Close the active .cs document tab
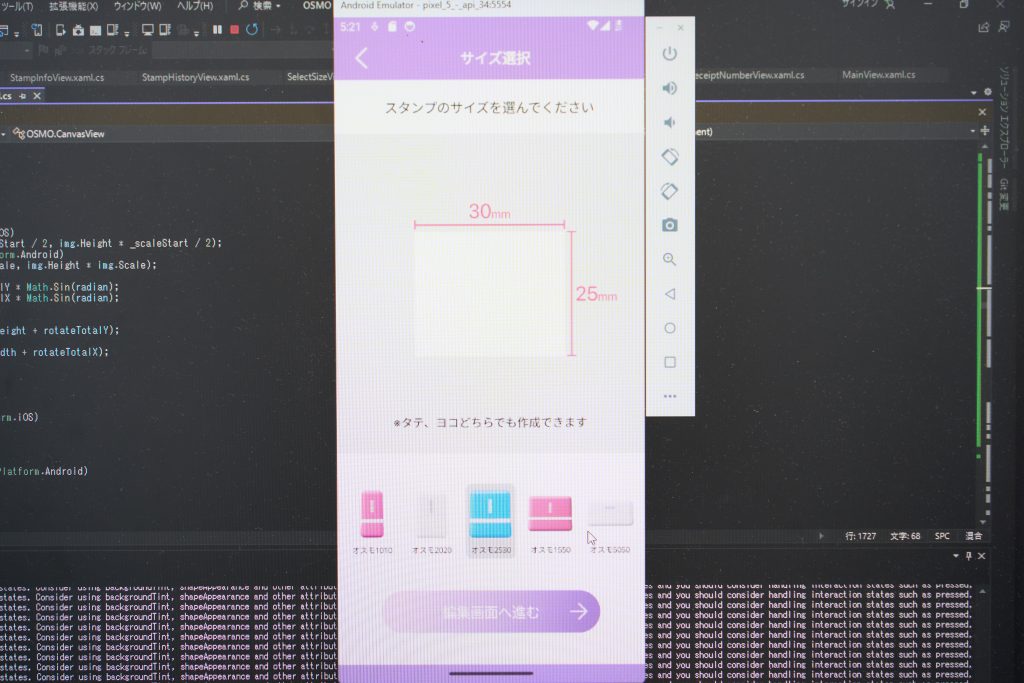Viewport: 1024px width, 683px height. pos(37,96)
